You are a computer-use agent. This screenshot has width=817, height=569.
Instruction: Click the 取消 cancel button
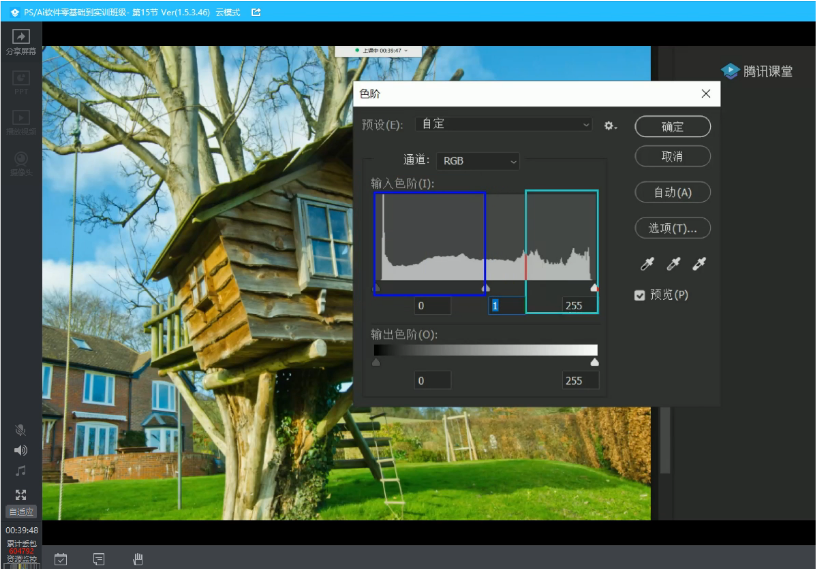click(x=672, y=156)
